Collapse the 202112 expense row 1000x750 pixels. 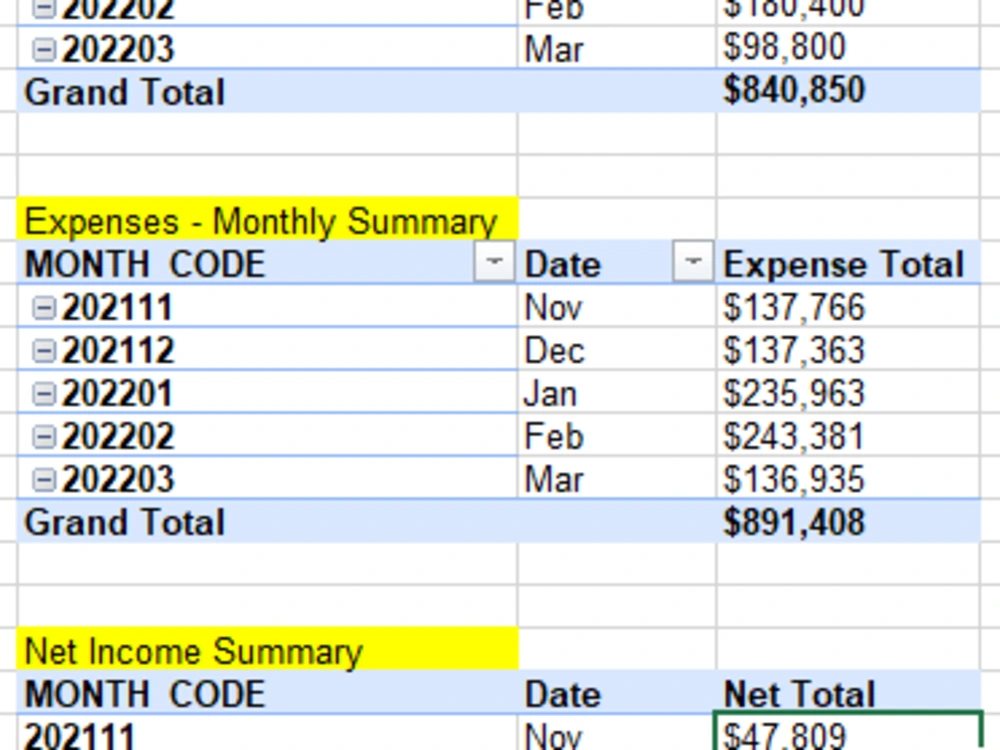[43, 351]
